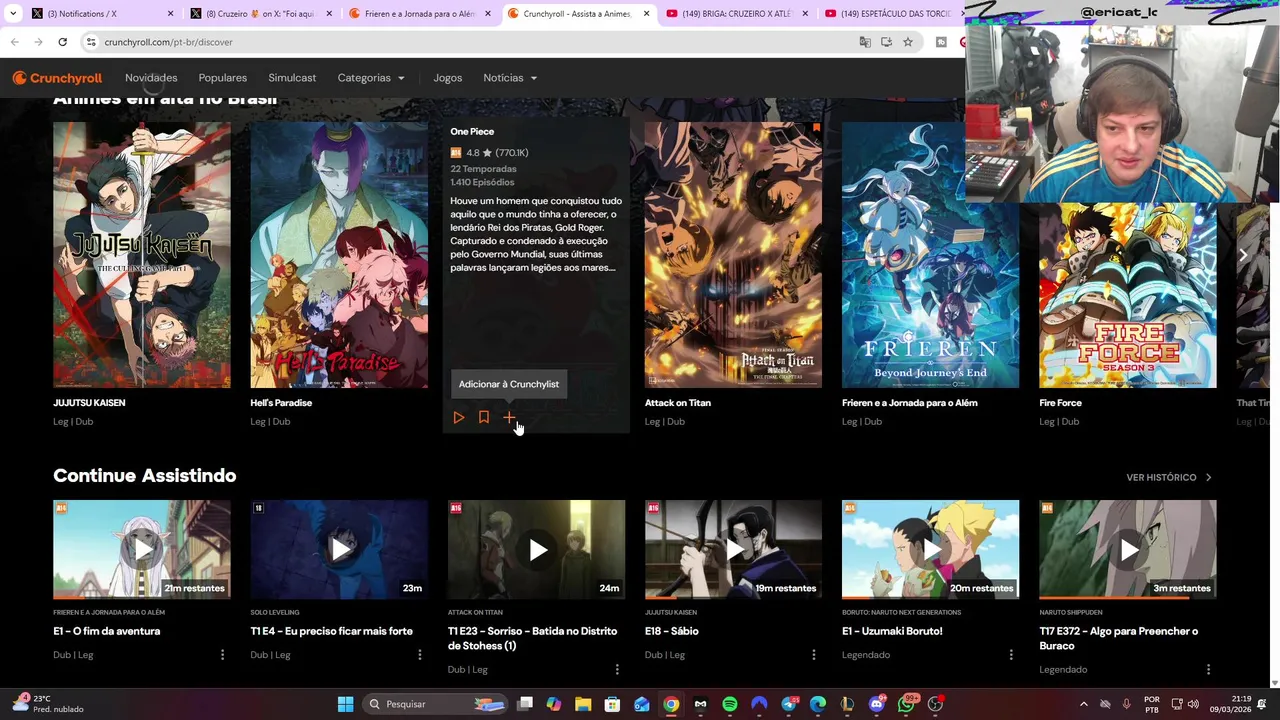Open the Jogos page

click(x=448, y=78)
